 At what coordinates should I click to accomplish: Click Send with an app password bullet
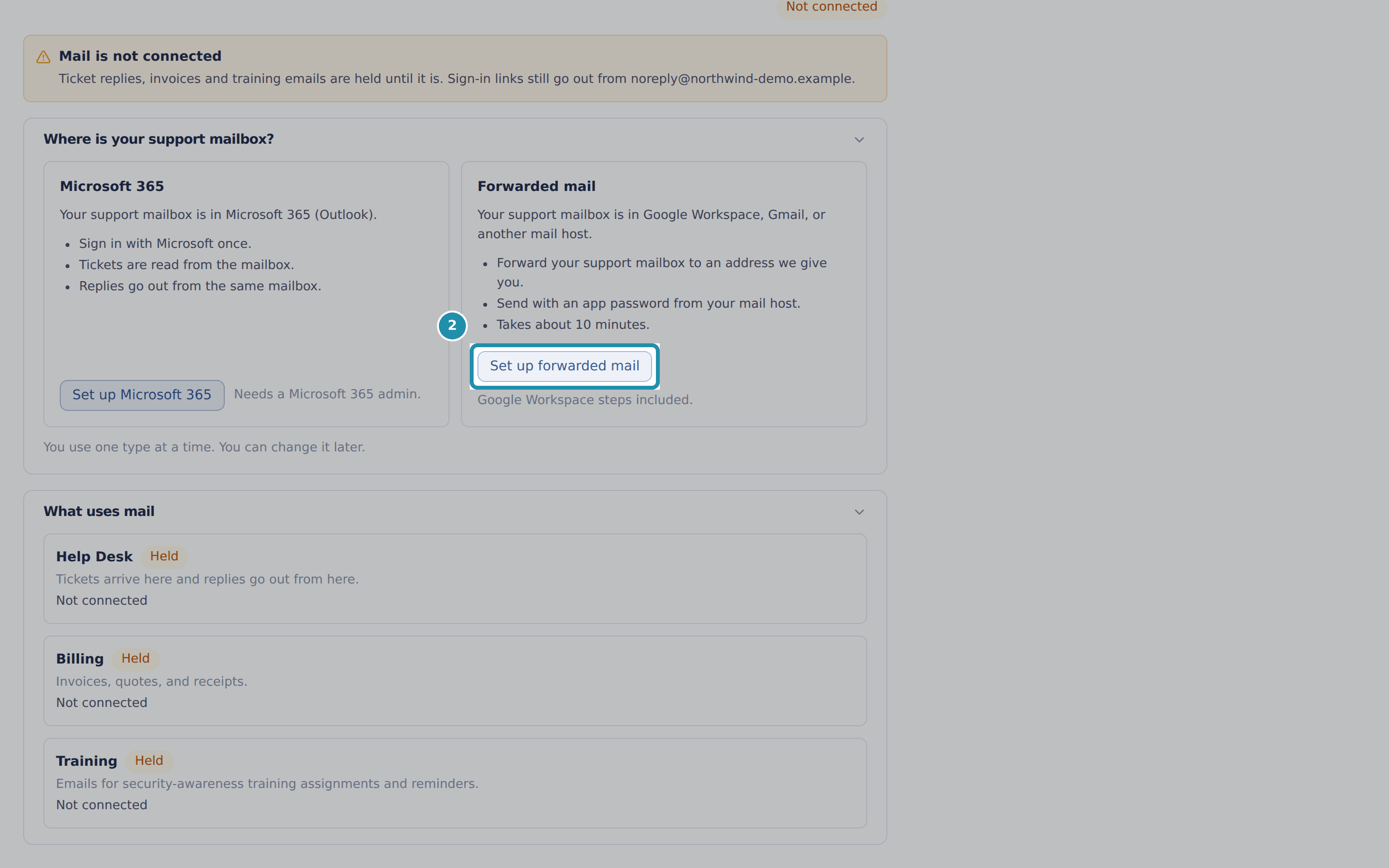(648, 304)
